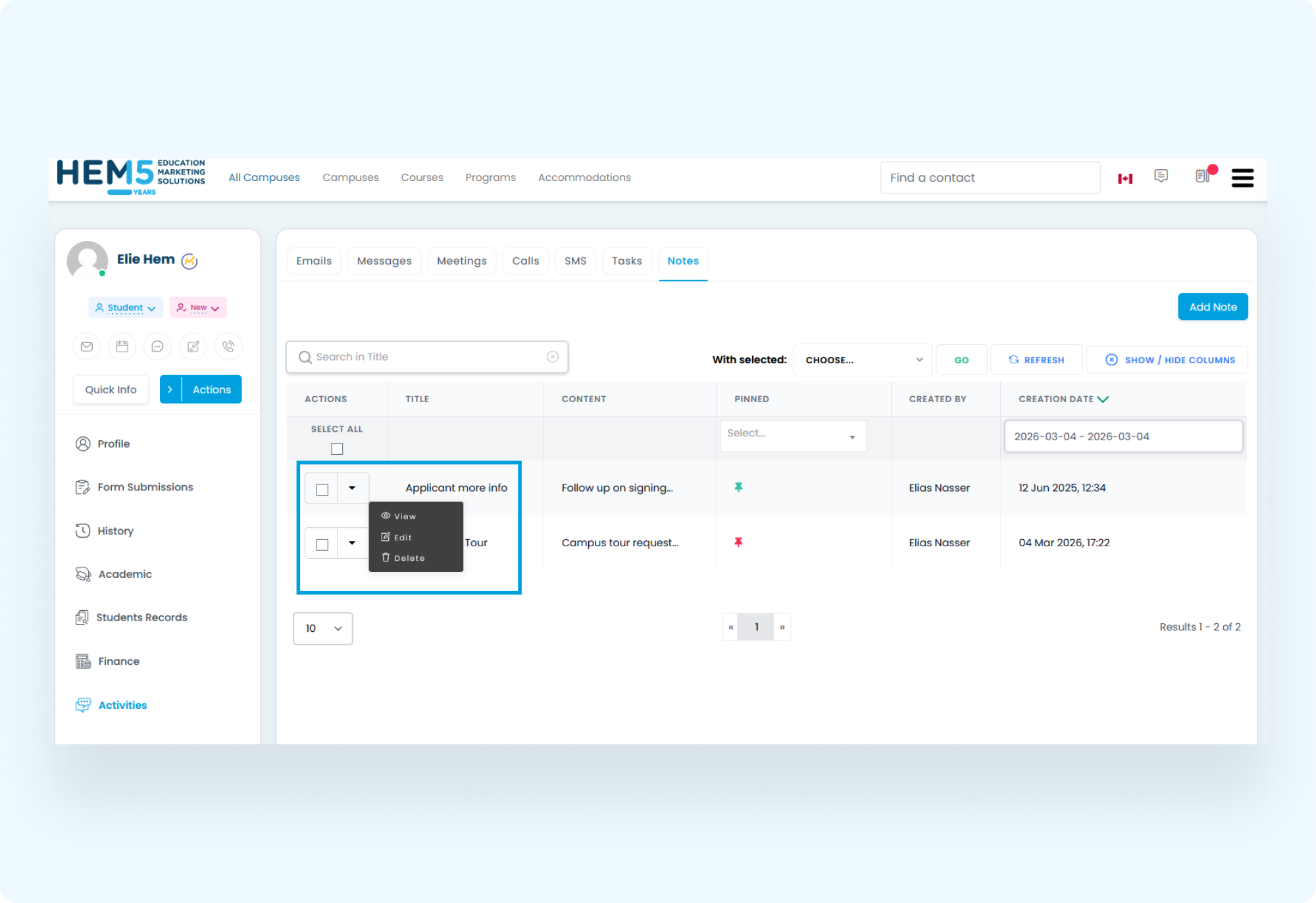Open the Choose... bulk action dropdown
The width and height of the screenshot is (1316, 903).
[863, 359]
